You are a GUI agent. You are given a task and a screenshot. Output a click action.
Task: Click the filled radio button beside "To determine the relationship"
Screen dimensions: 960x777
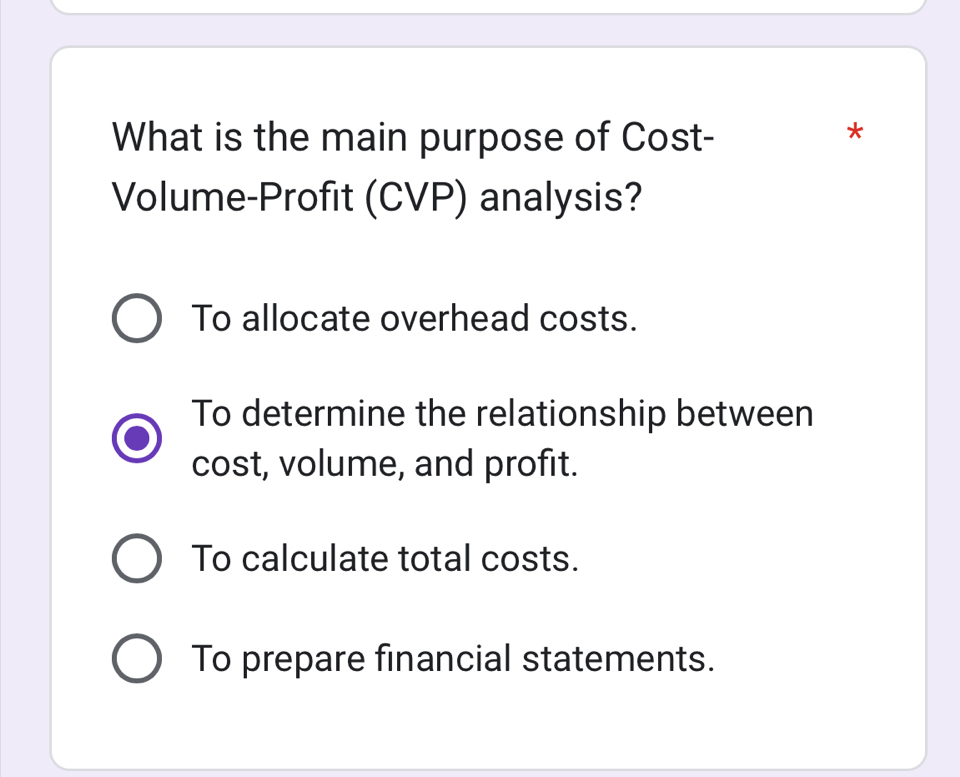tap(135, 438)
